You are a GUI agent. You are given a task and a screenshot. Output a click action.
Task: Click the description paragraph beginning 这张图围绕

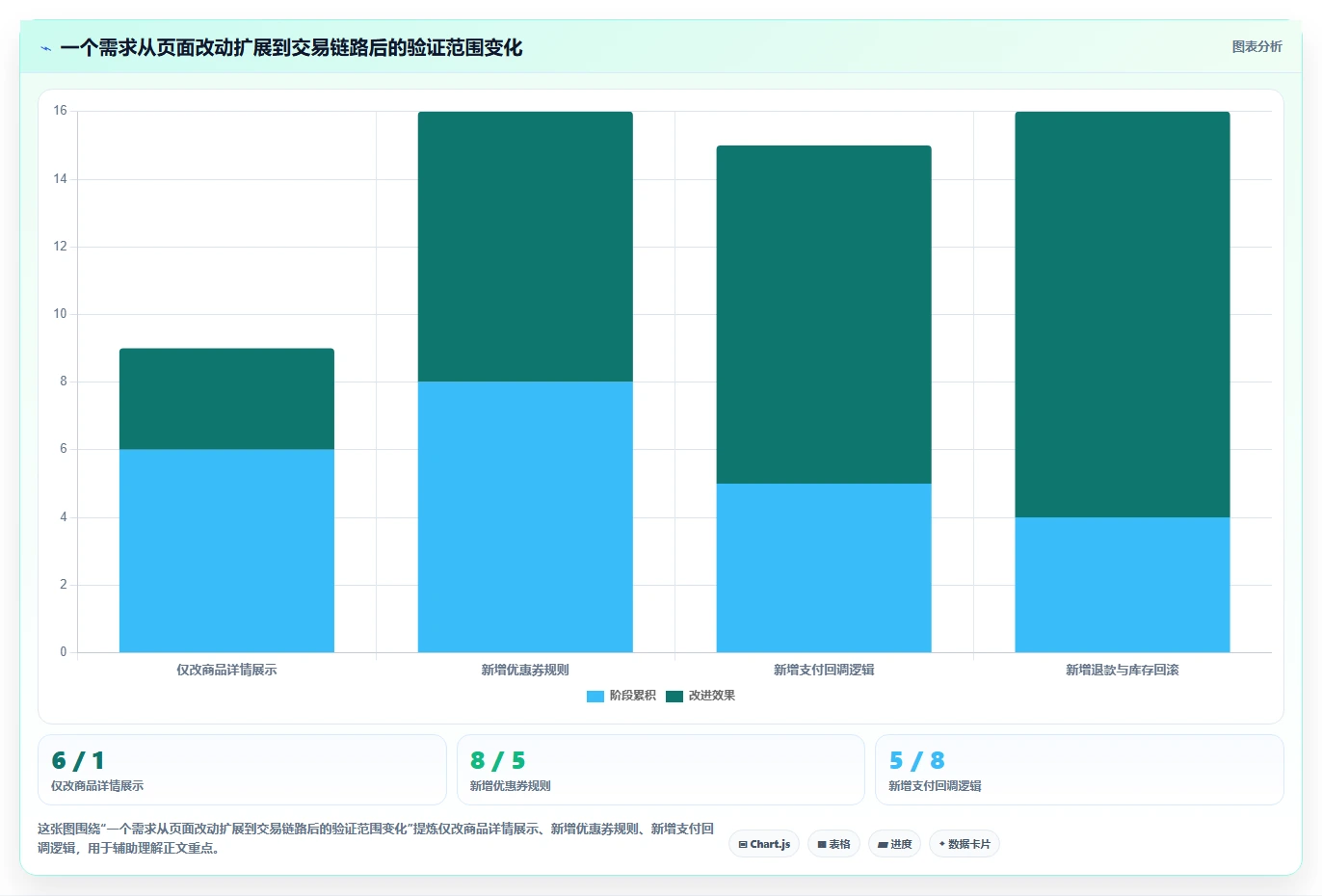377,838
